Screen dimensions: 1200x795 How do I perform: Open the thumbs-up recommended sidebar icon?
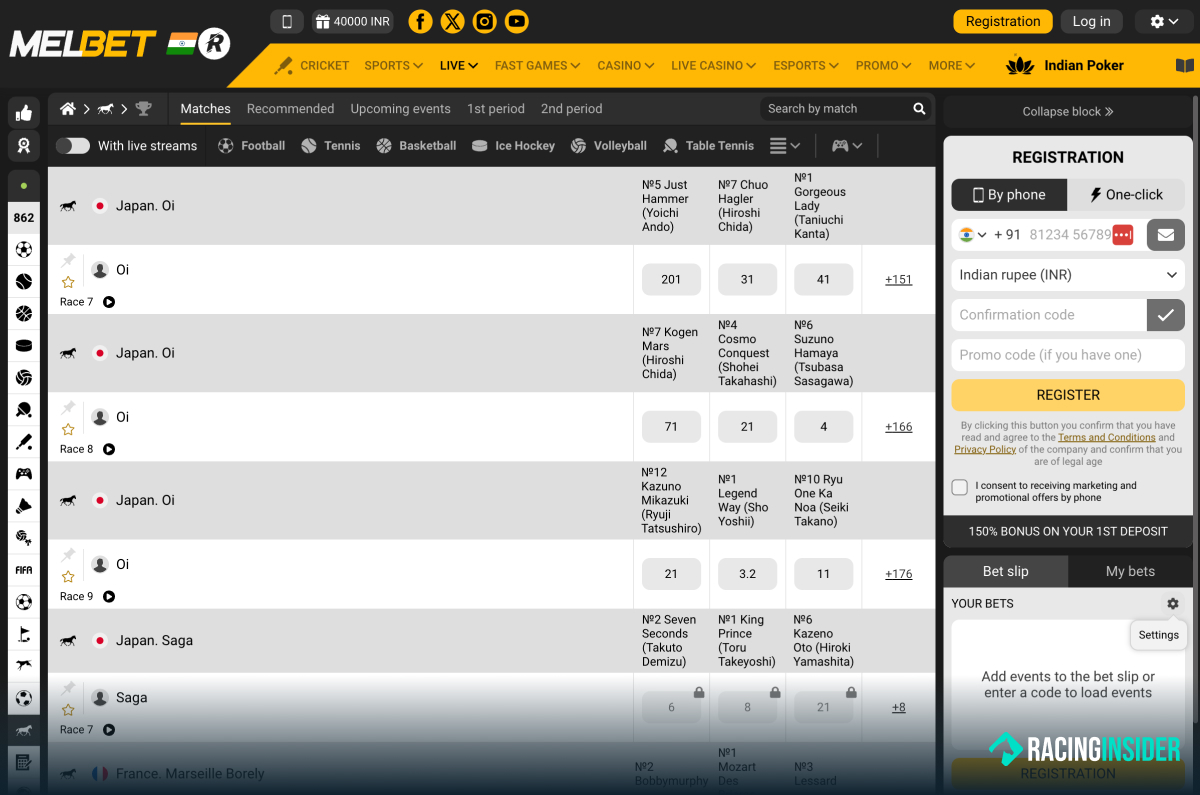coord(24,114)
